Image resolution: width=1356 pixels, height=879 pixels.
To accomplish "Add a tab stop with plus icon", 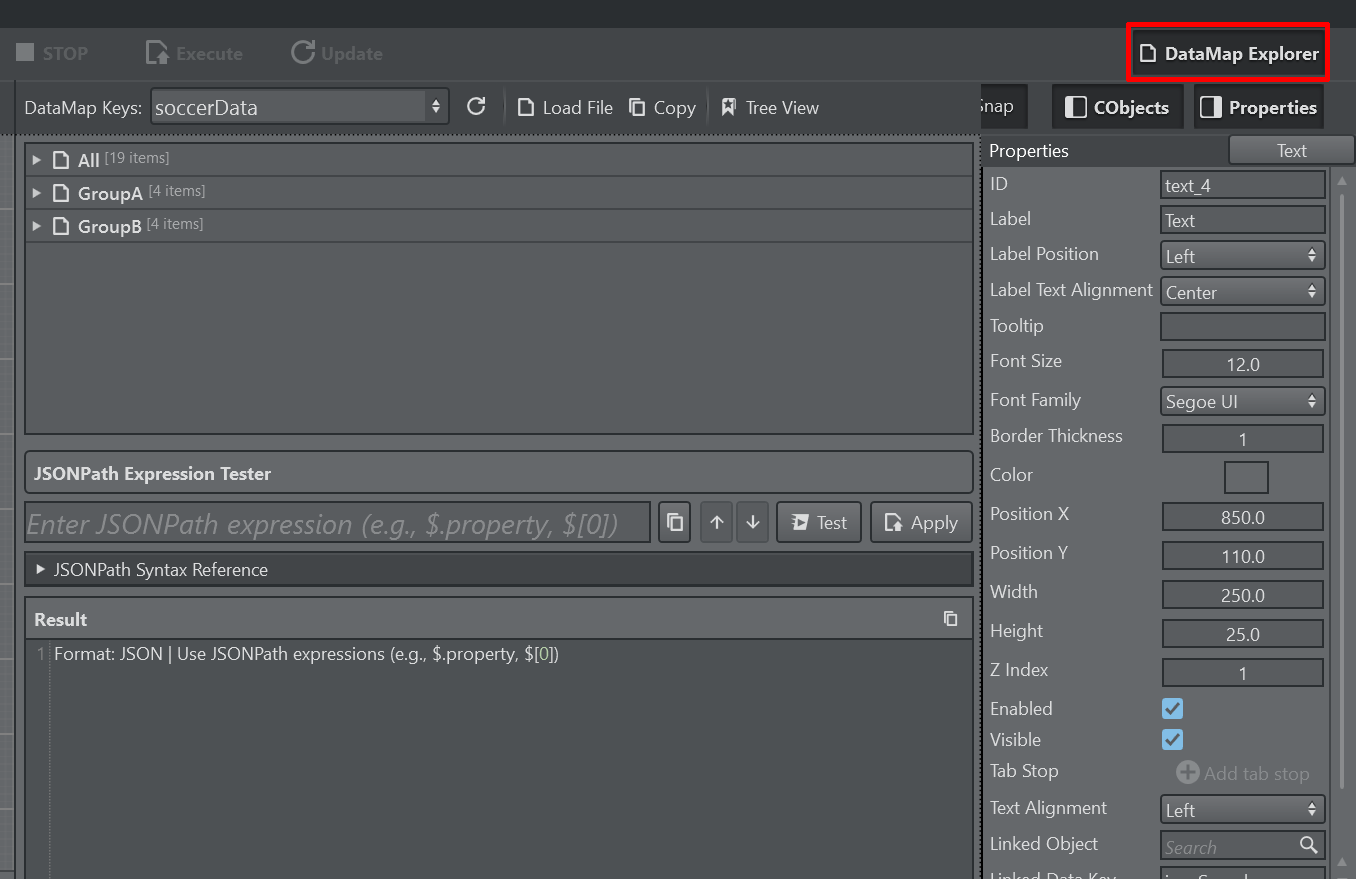I will [x=1187, y=773].
